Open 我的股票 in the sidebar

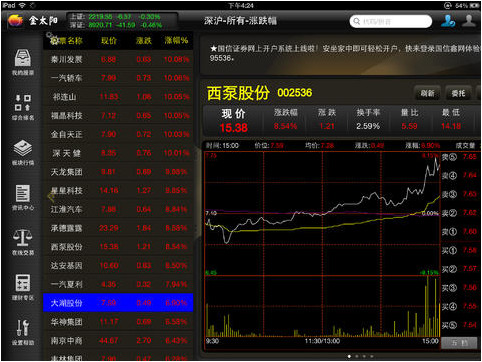23,62
